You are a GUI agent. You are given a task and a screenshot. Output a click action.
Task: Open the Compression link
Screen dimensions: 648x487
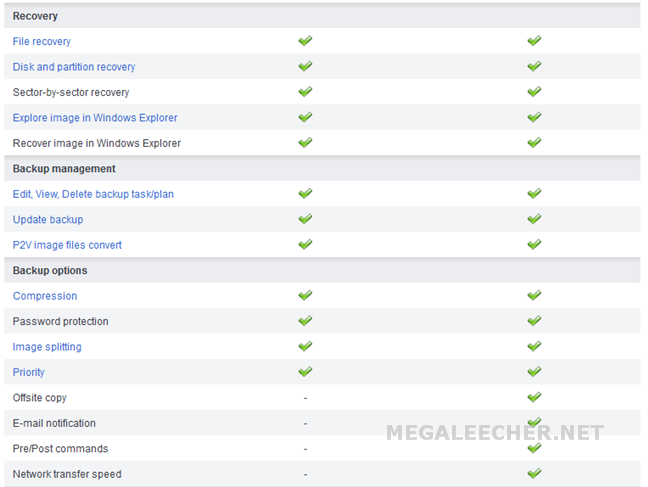[45, 296]
